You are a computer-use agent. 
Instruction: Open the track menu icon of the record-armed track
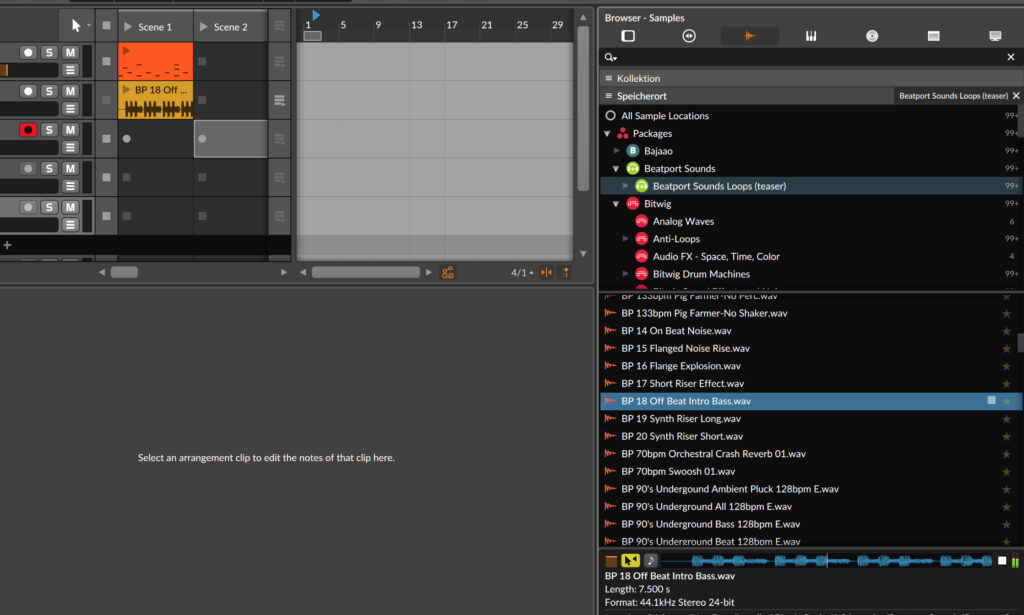click(x=70, y=148)
